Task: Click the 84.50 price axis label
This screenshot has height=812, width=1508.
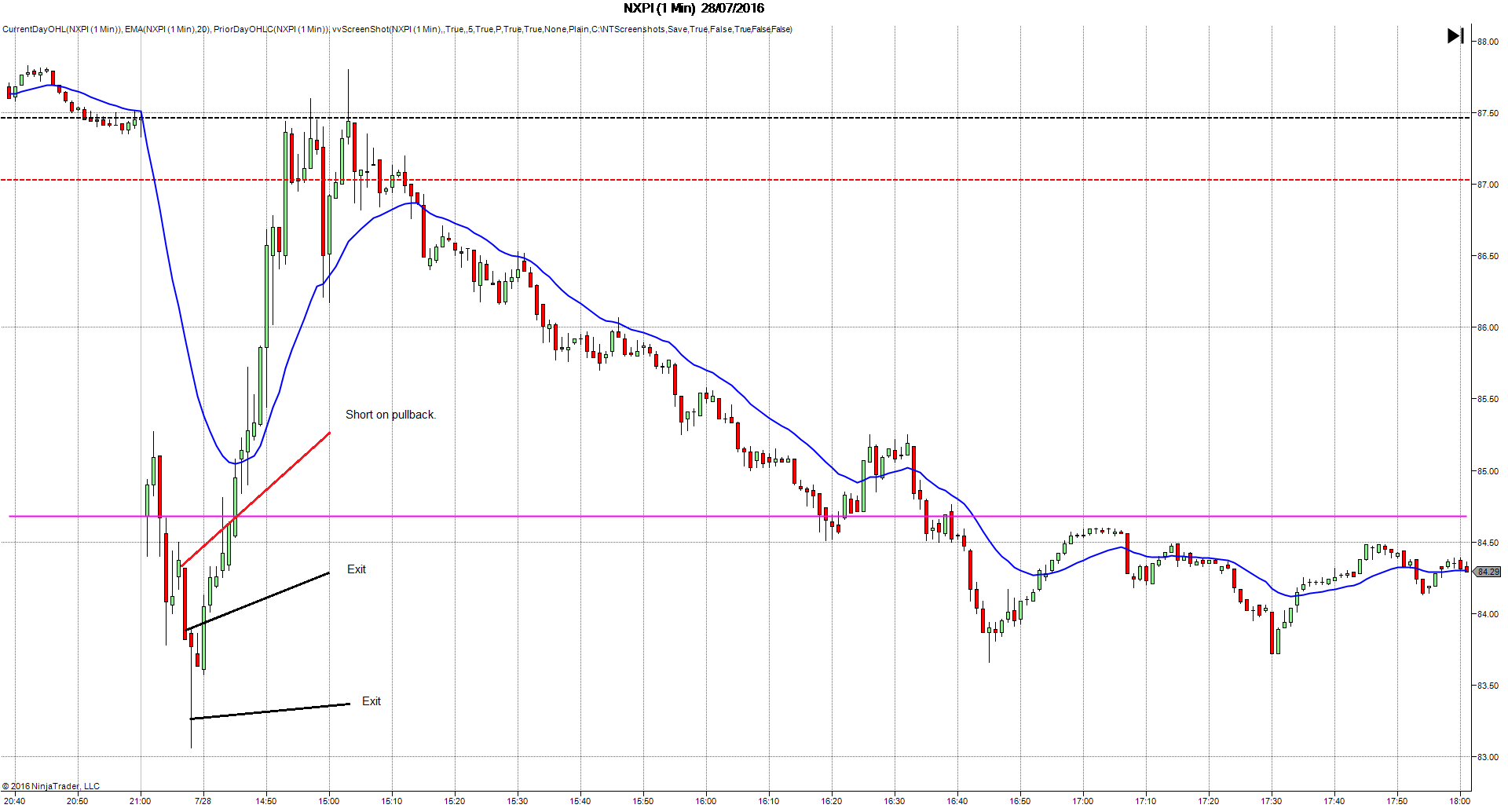Action: pyautogui.click(x=1488, y=543)
